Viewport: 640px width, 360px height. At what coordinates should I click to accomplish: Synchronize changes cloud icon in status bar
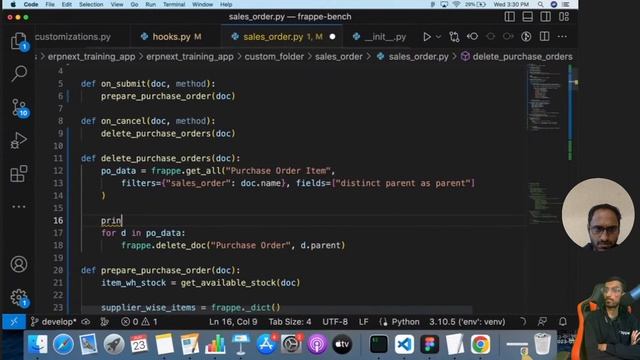click(86, 322)
